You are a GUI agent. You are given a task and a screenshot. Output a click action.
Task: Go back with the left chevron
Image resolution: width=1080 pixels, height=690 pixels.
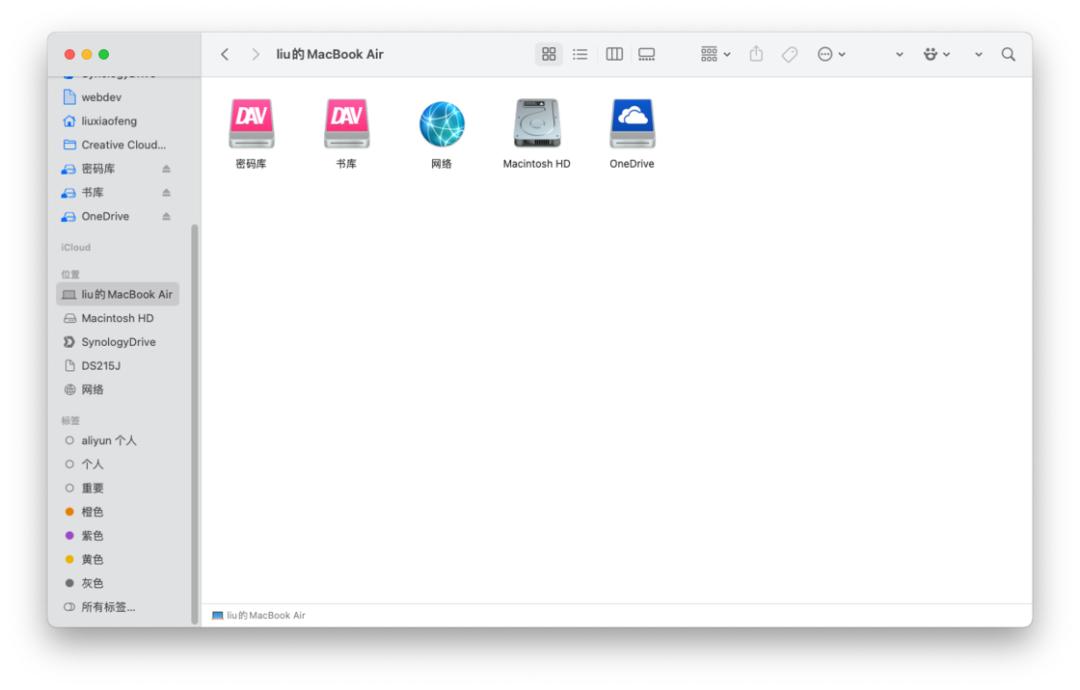click(x=225, y=54)
